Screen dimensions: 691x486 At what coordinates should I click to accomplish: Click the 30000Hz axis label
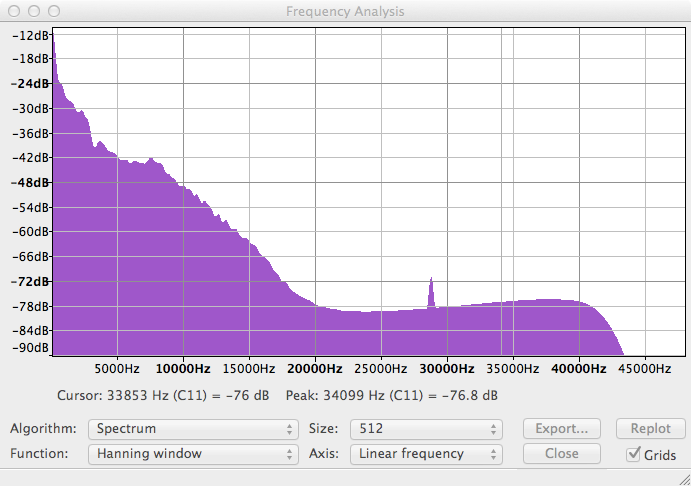tap(447, 369)
